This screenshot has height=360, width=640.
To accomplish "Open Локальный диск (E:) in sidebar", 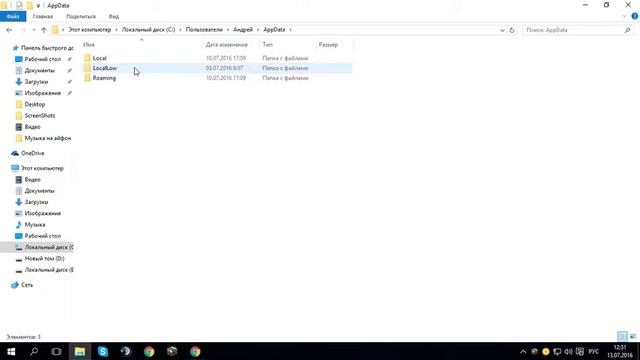I will tap(49, 270).
